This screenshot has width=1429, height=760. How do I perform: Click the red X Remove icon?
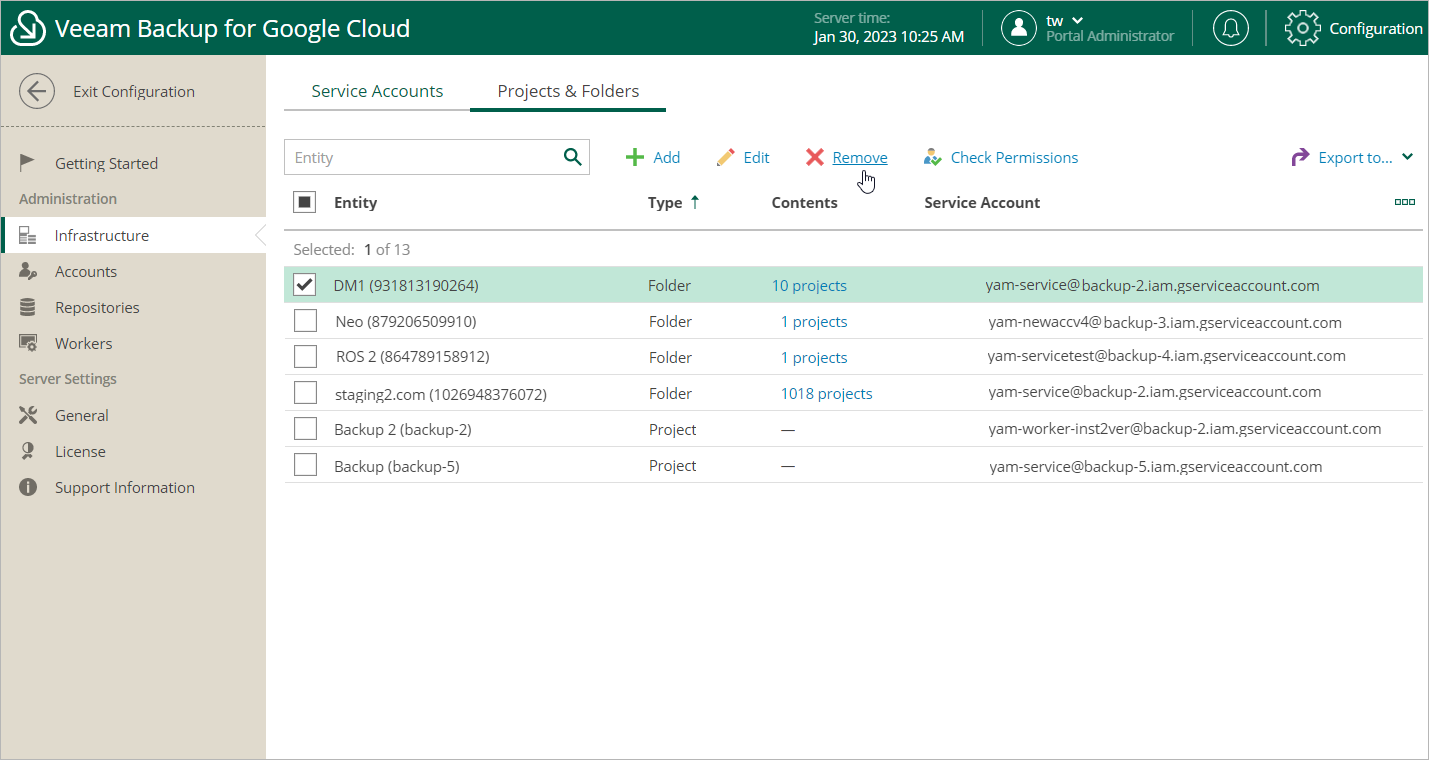815,158
